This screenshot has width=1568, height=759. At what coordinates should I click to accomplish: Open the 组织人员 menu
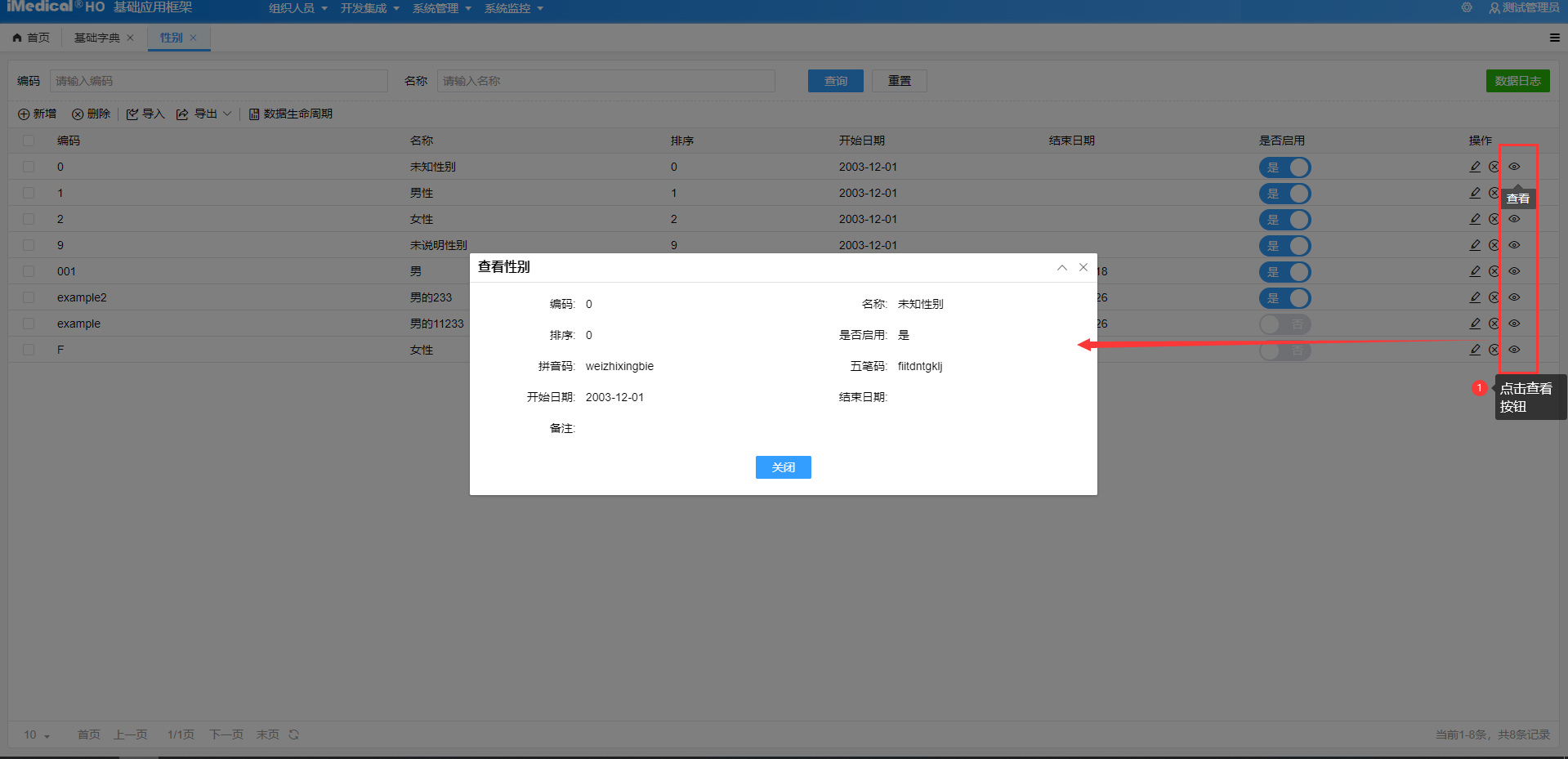coord(297,8)
